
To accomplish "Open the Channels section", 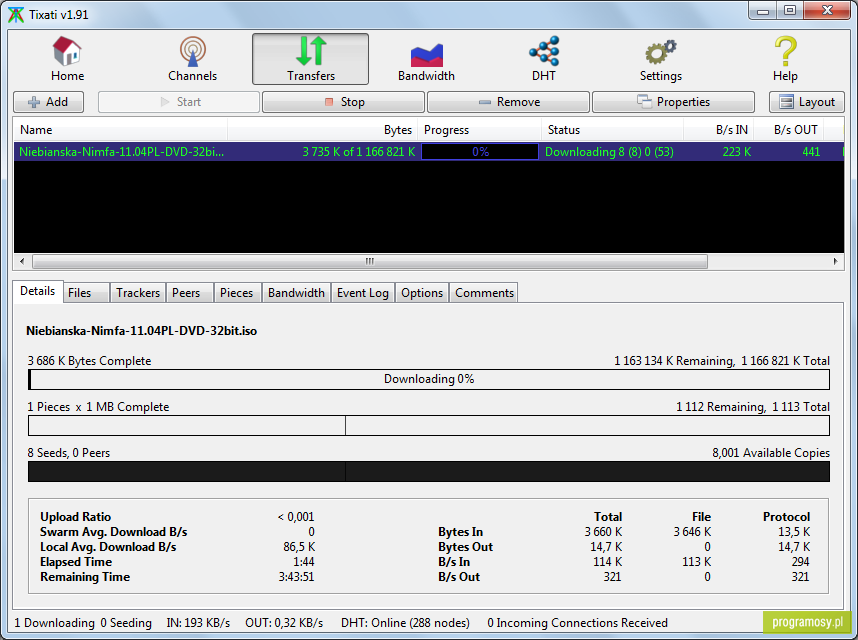I will coord(192,59).
